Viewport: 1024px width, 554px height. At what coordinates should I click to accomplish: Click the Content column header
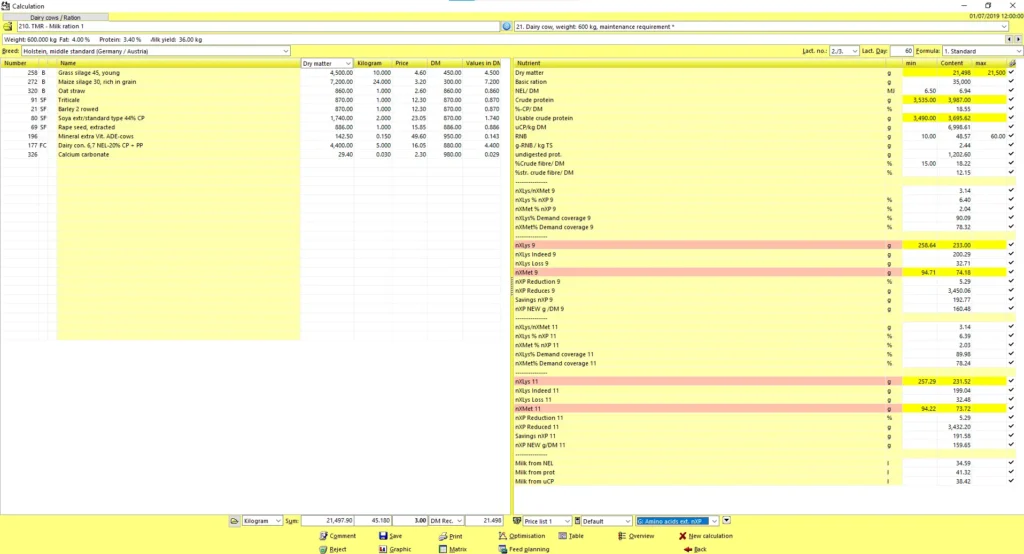953,63
